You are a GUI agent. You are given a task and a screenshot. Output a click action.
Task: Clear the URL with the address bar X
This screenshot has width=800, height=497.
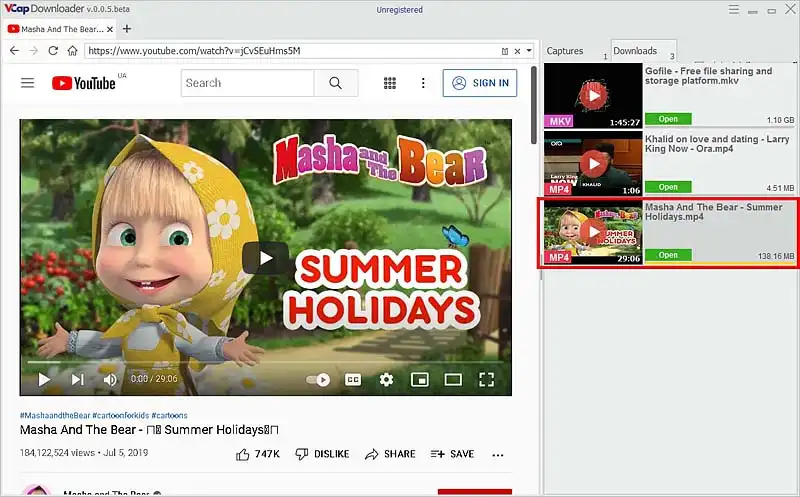[x=517, y=51]
